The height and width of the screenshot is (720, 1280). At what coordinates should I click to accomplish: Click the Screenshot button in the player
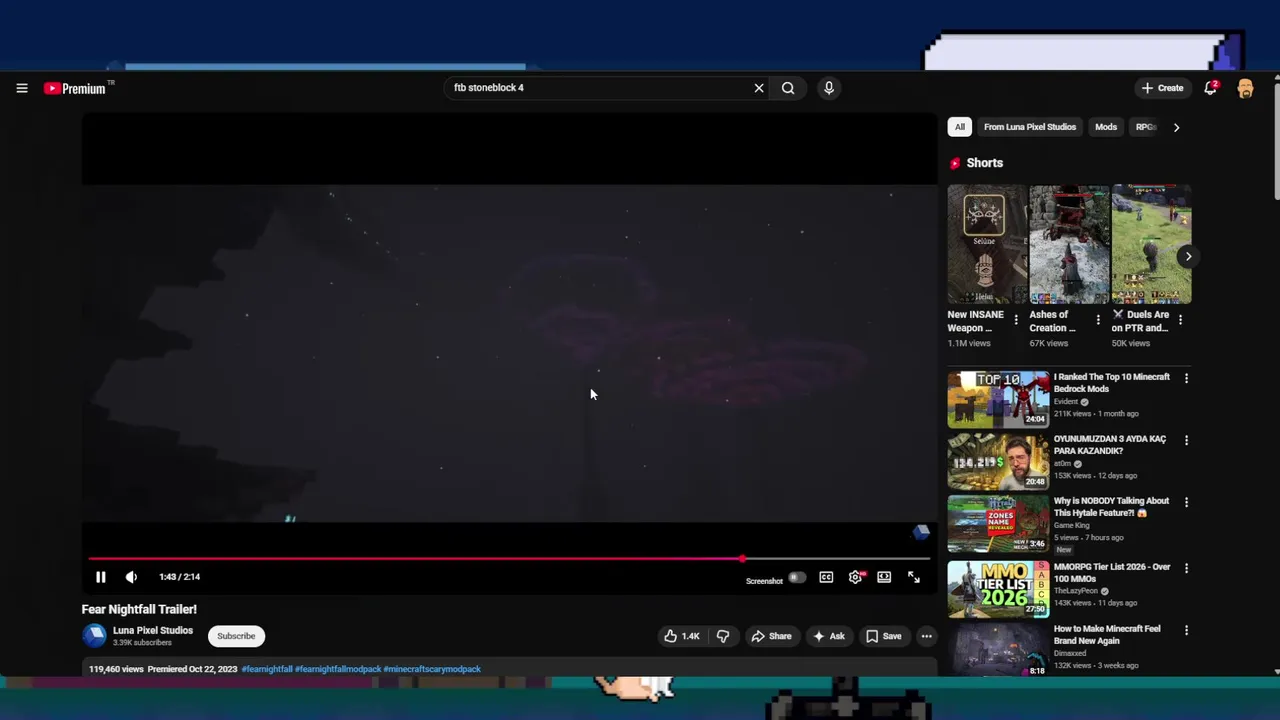pos(764,581)
